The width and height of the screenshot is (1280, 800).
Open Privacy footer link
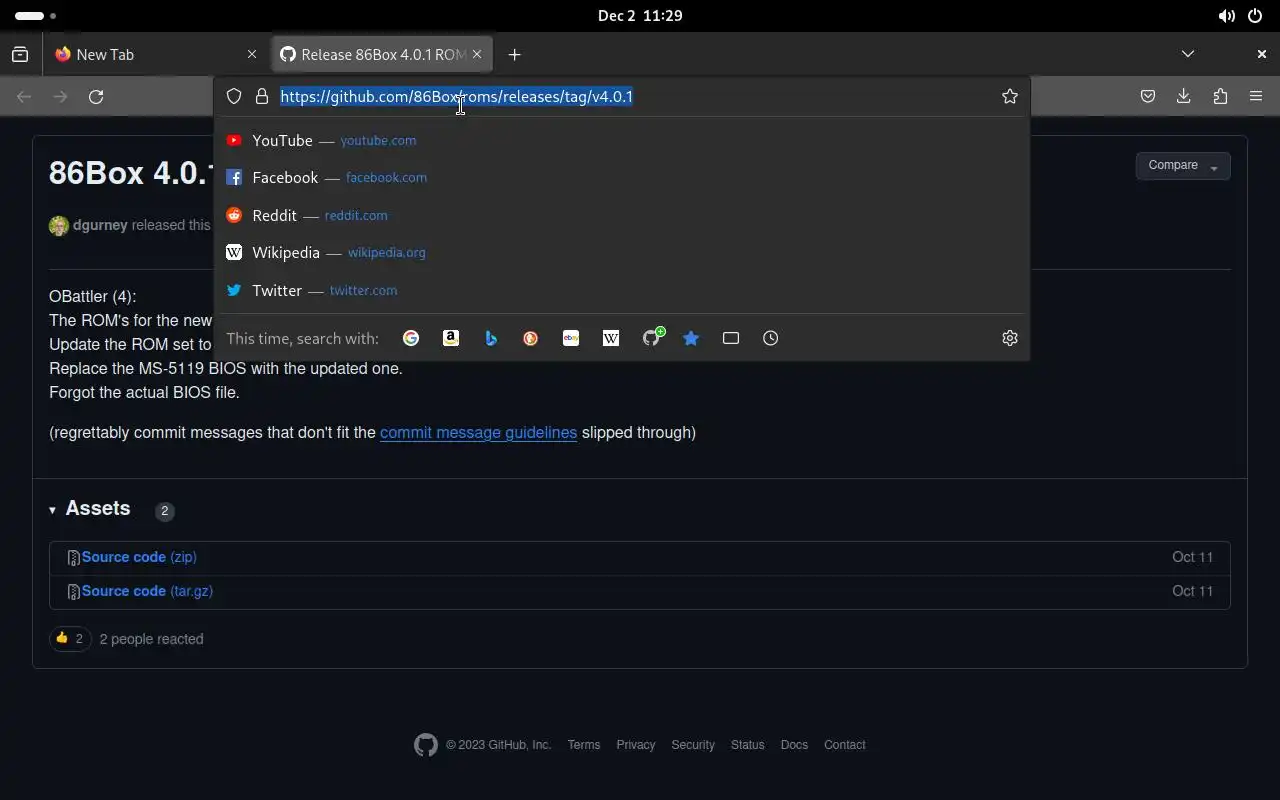[636, 745]
